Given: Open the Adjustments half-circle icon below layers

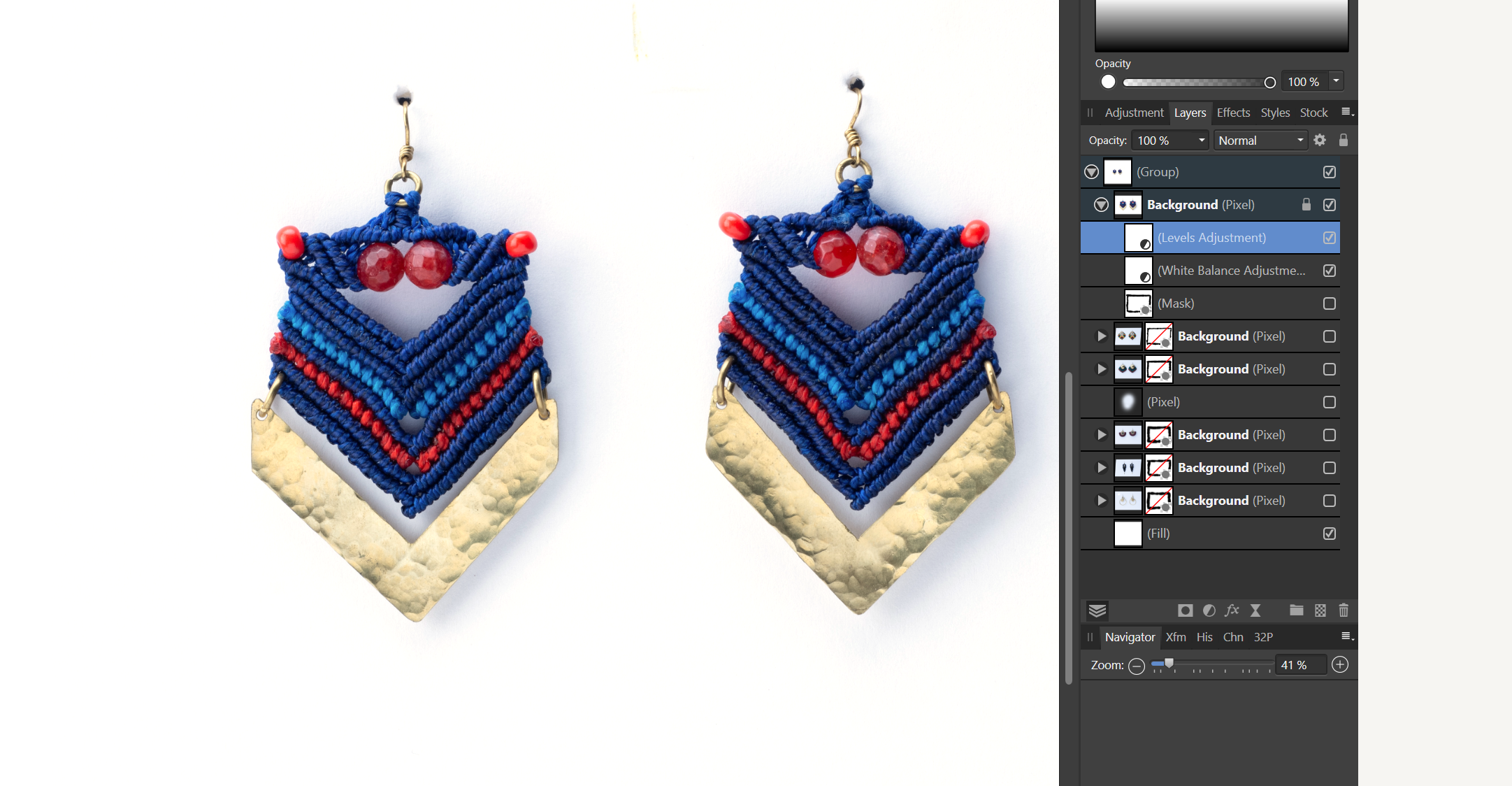Looking at the screenshot, I should point(1209,610).
